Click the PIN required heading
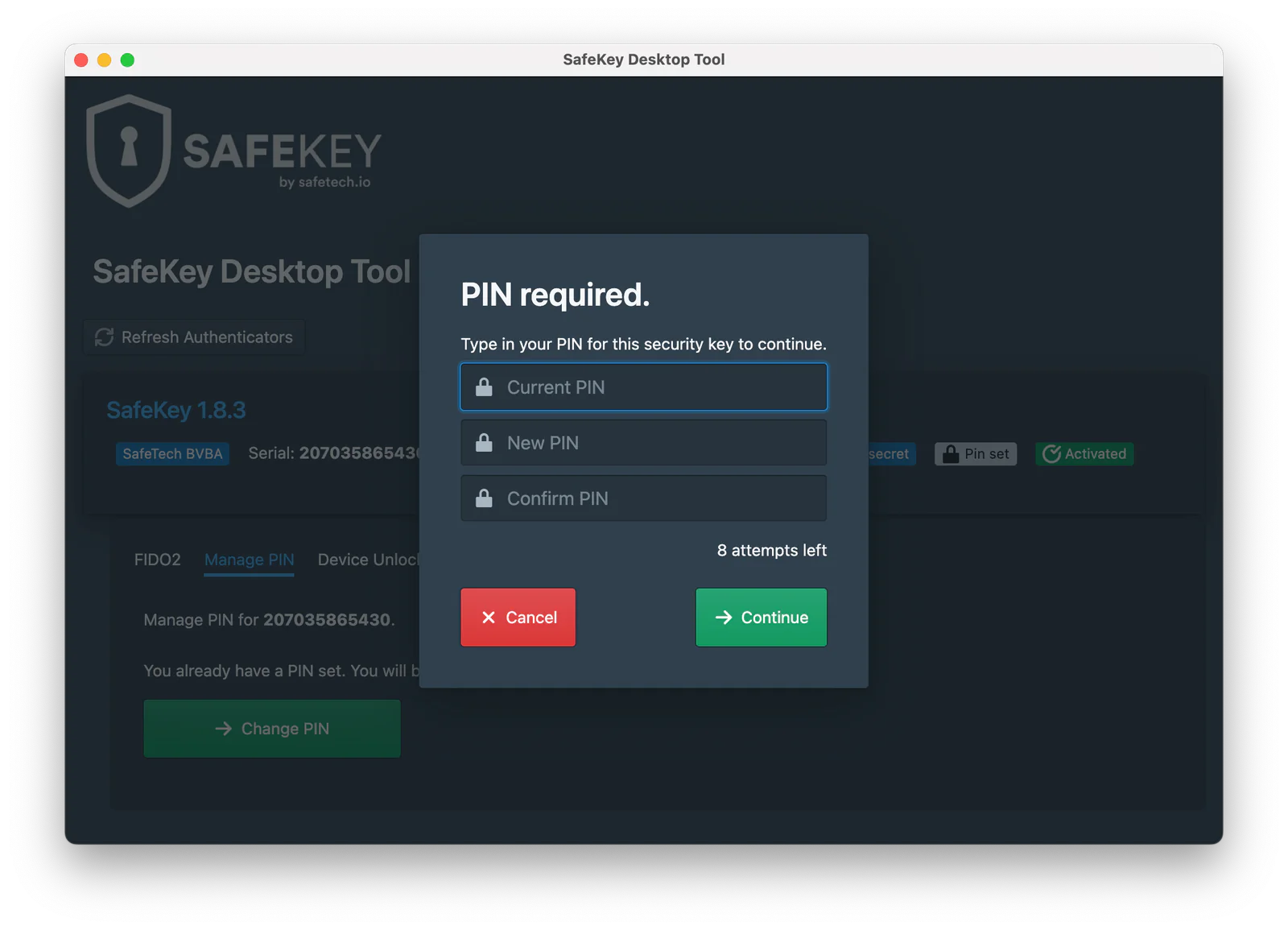The image size is (1288, 930). (555, 296)
